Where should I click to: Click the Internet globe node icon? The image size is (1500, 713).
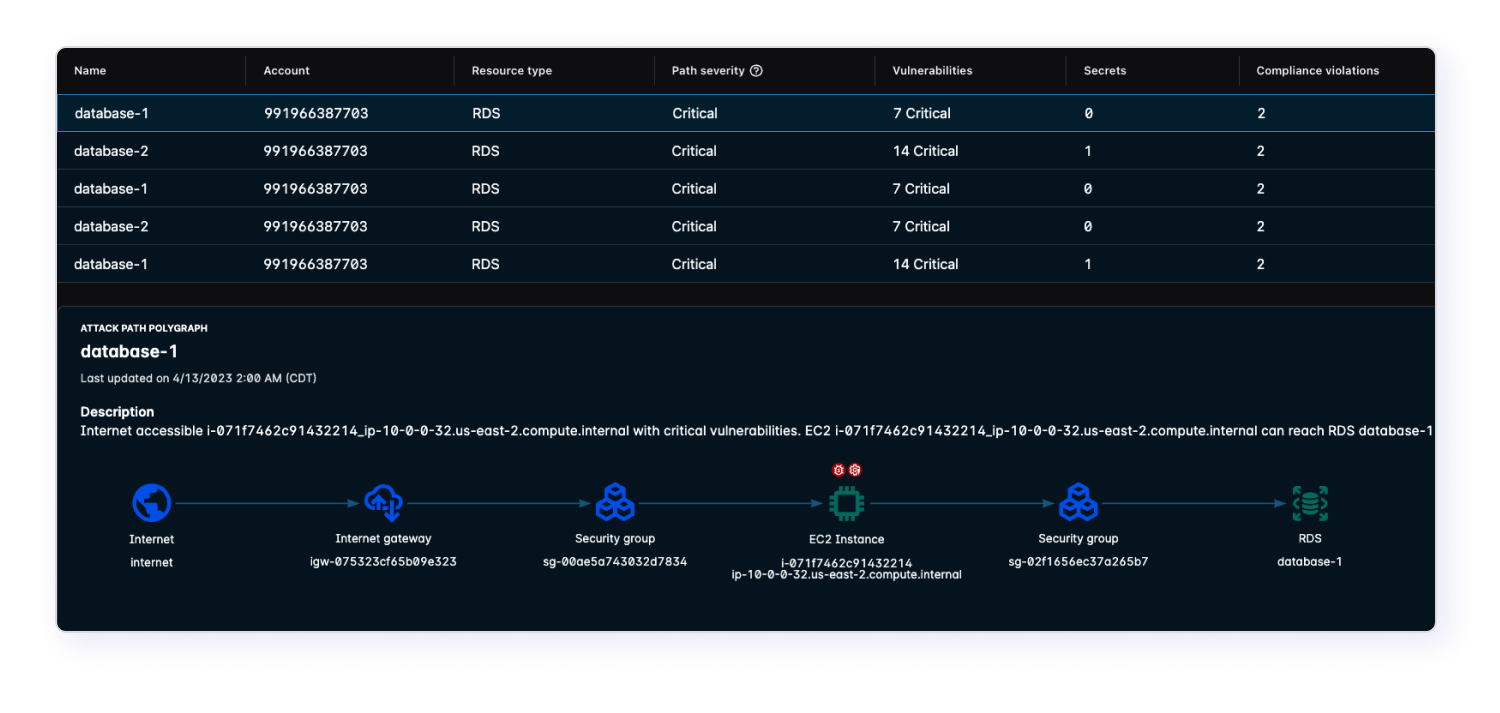pos(152,503)
